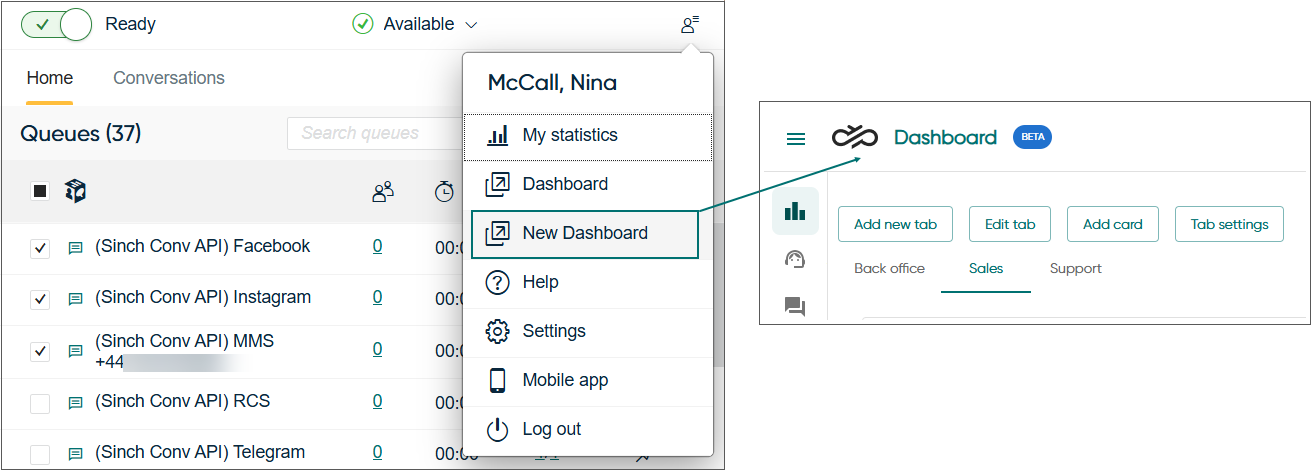Viewport: 1311px width, 470px height.
Task: Select the bar chart icon in sidebar
Action: [795, 211]
